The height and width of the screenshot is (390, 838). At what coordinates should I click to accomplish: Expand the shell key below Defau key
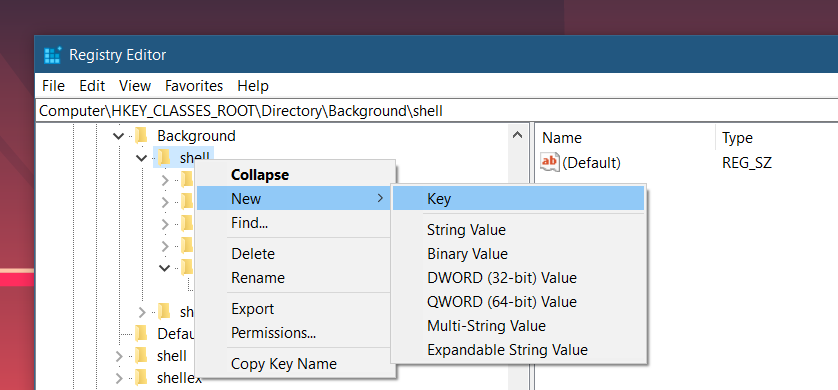click(119, 356)
